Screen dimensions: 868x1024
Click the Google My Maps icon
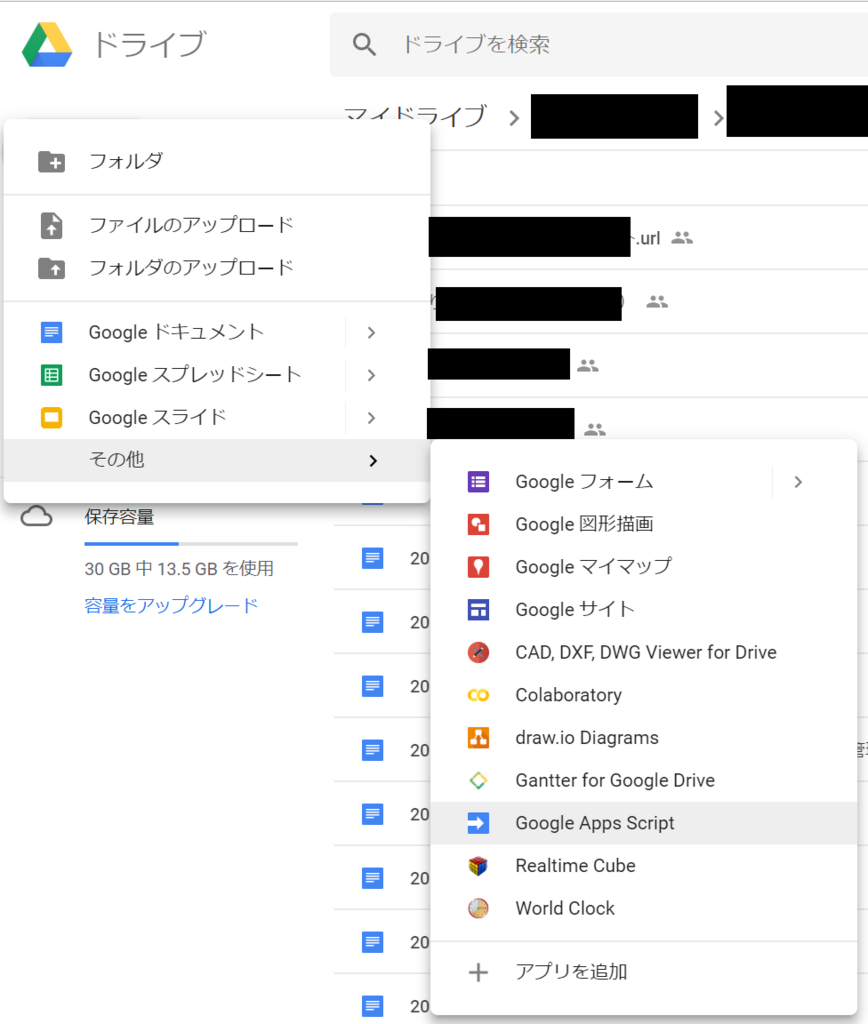click(478, 567)
